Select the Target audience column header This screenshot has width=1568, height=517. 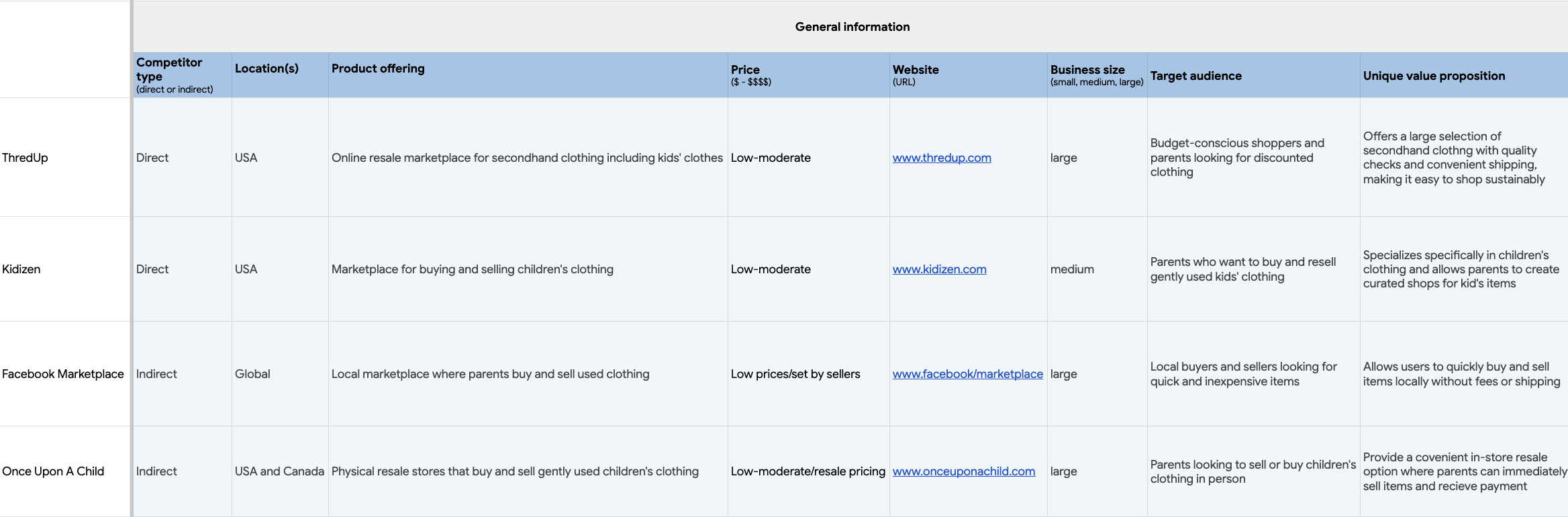tap(1254, 75)
